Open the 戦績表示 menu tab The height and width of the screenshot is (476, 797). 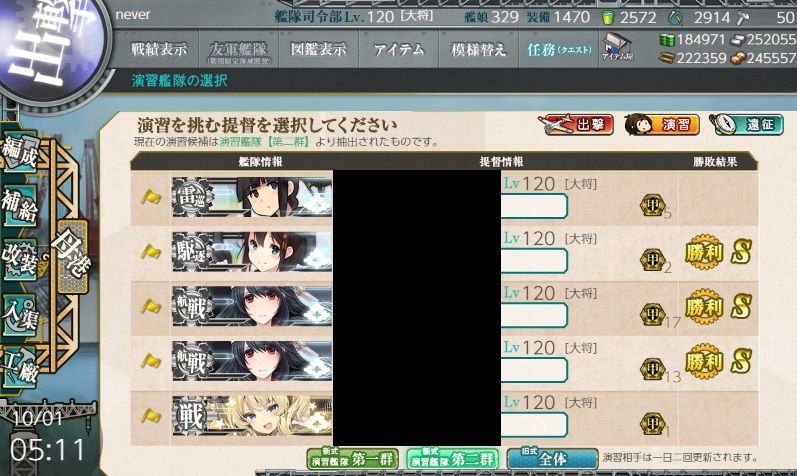pos(159,49)
